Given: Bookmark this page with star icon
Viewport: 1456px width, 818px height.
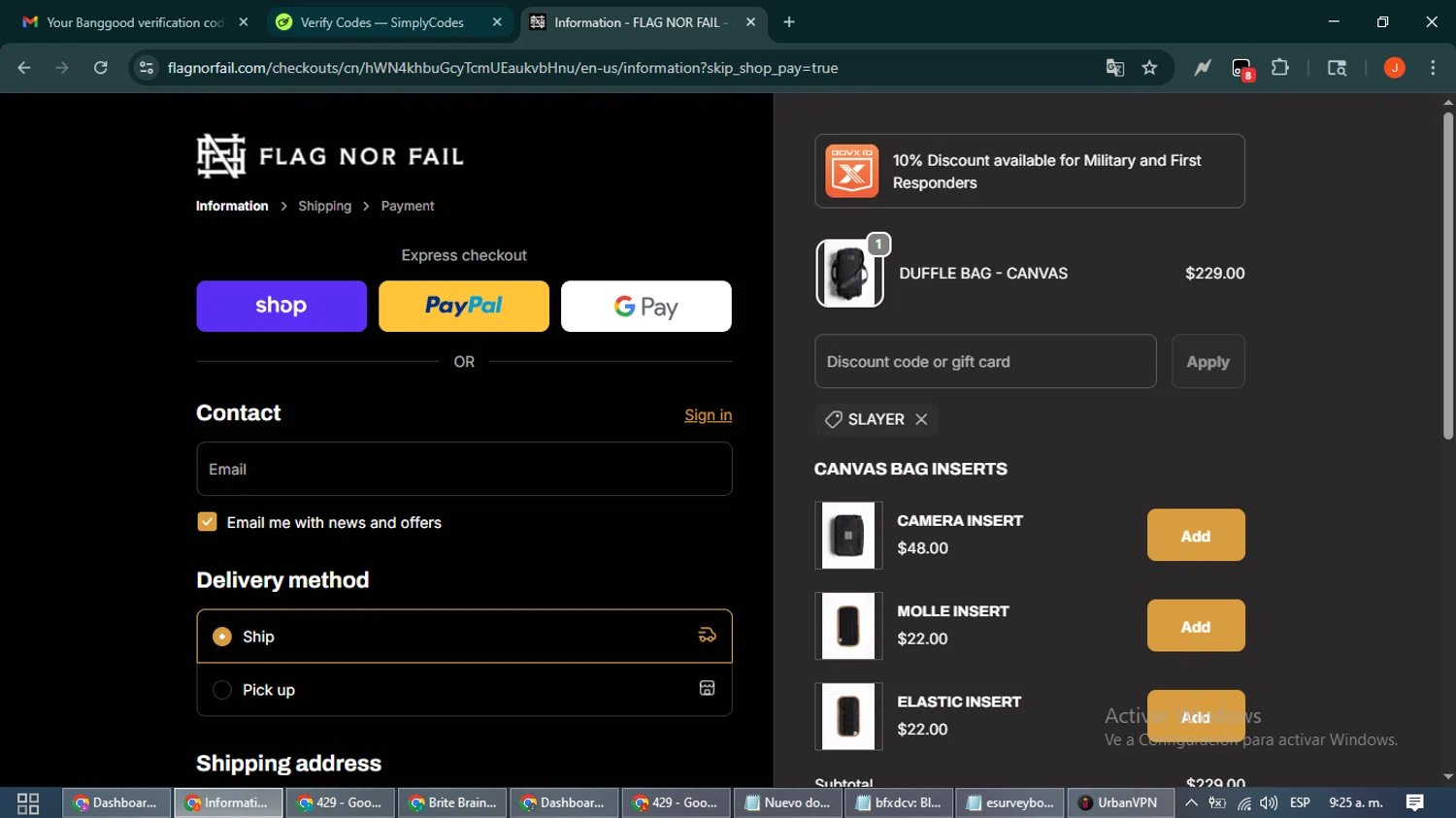Looking at the screenshot, I should pos(1149,68).
